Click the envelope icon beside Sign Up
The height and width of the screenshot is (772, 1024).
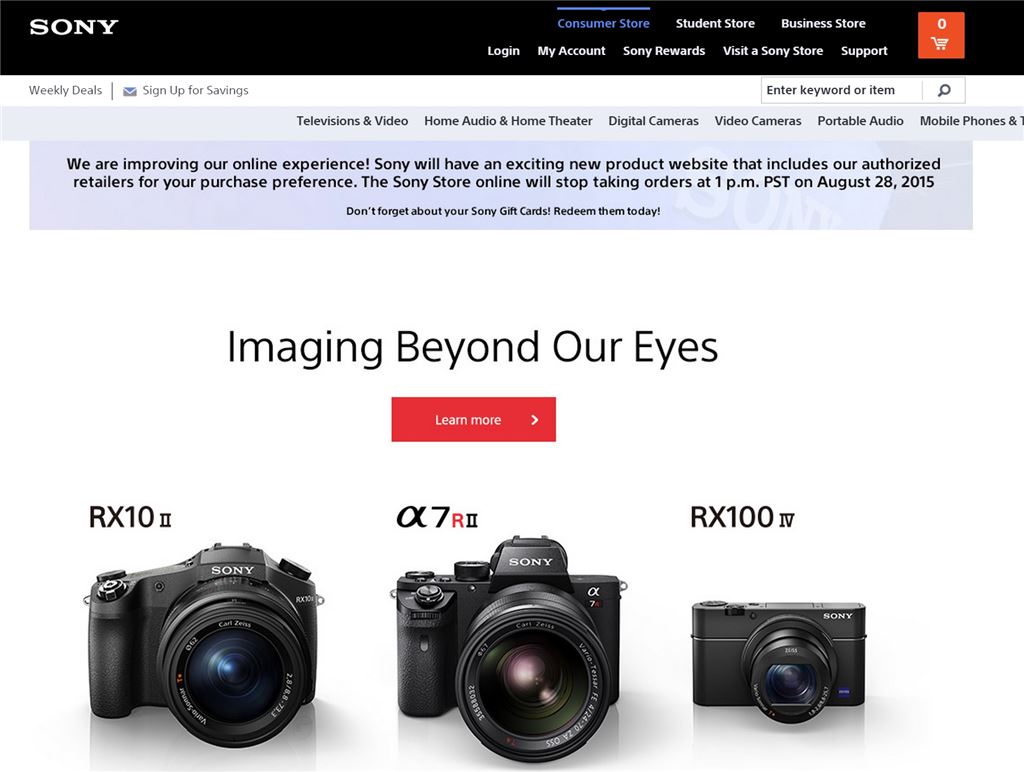130,91
